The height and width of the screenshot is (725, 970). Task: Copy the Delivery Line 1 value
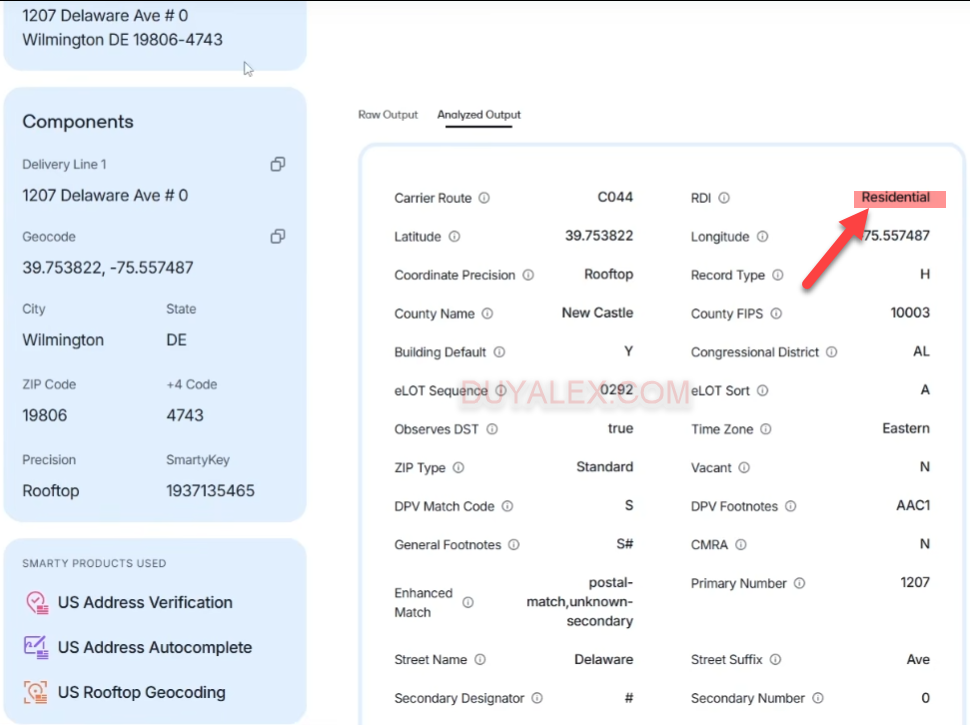(x=278, y=164)
